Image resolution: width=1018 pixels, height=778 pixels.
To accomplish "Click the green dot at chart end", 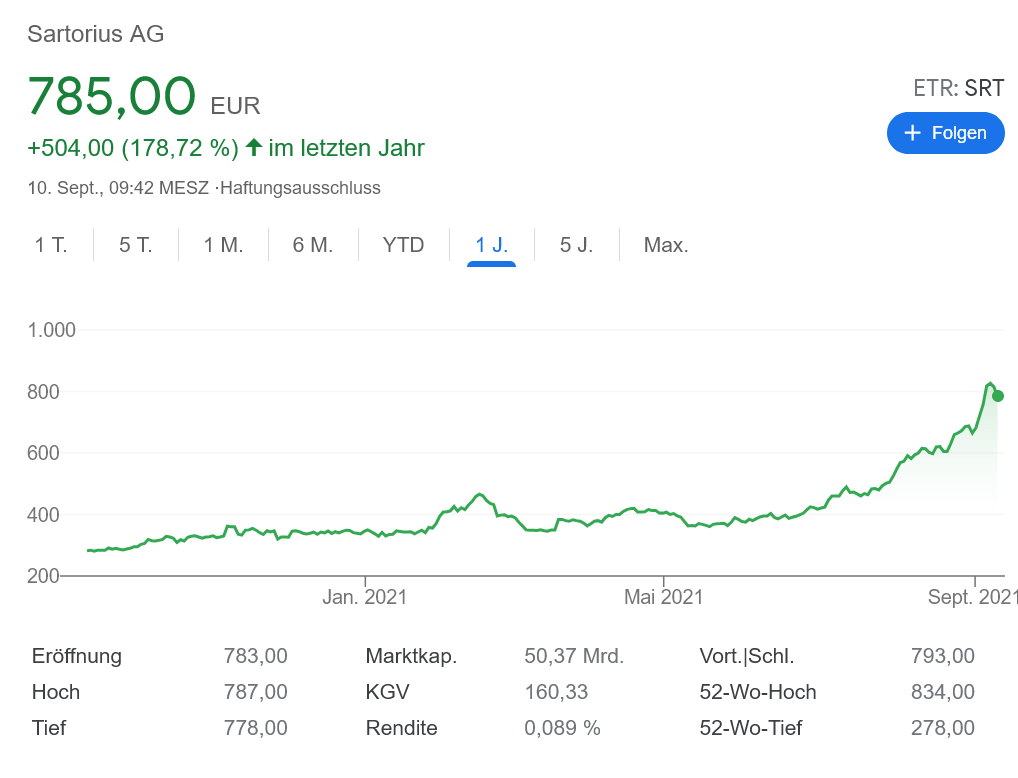I will [997, 396].
